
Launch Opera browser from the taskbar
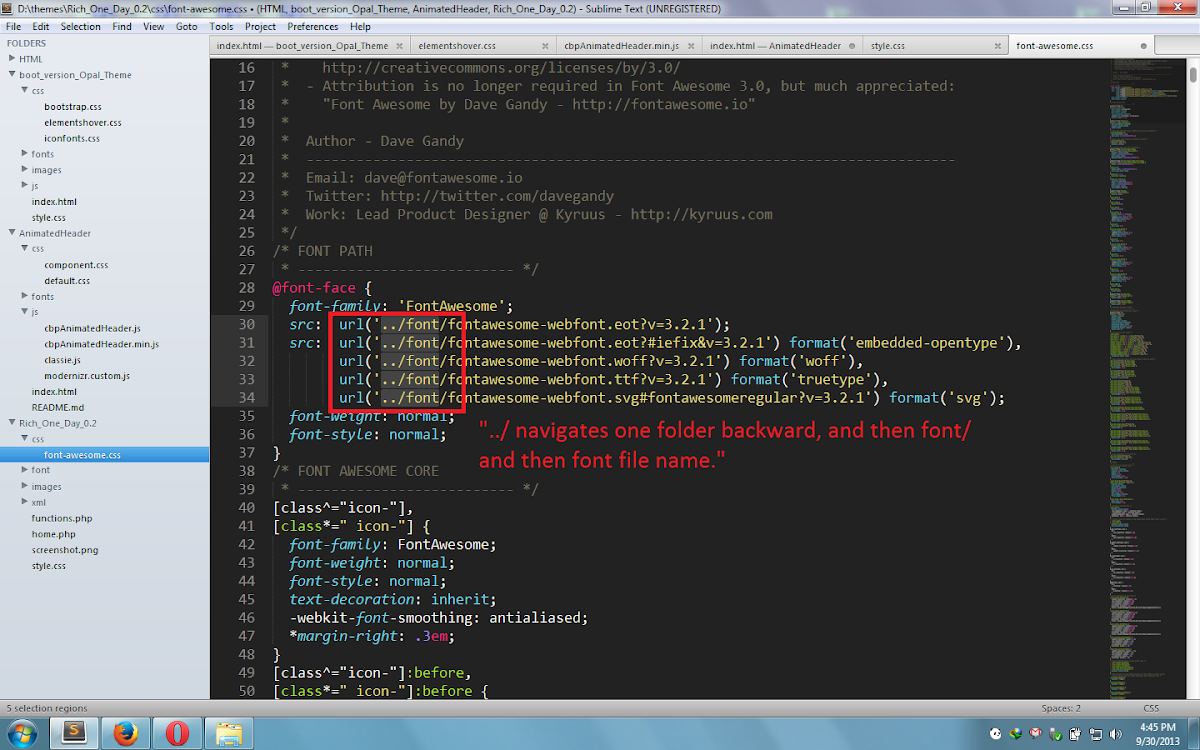(x=178, y=733)
